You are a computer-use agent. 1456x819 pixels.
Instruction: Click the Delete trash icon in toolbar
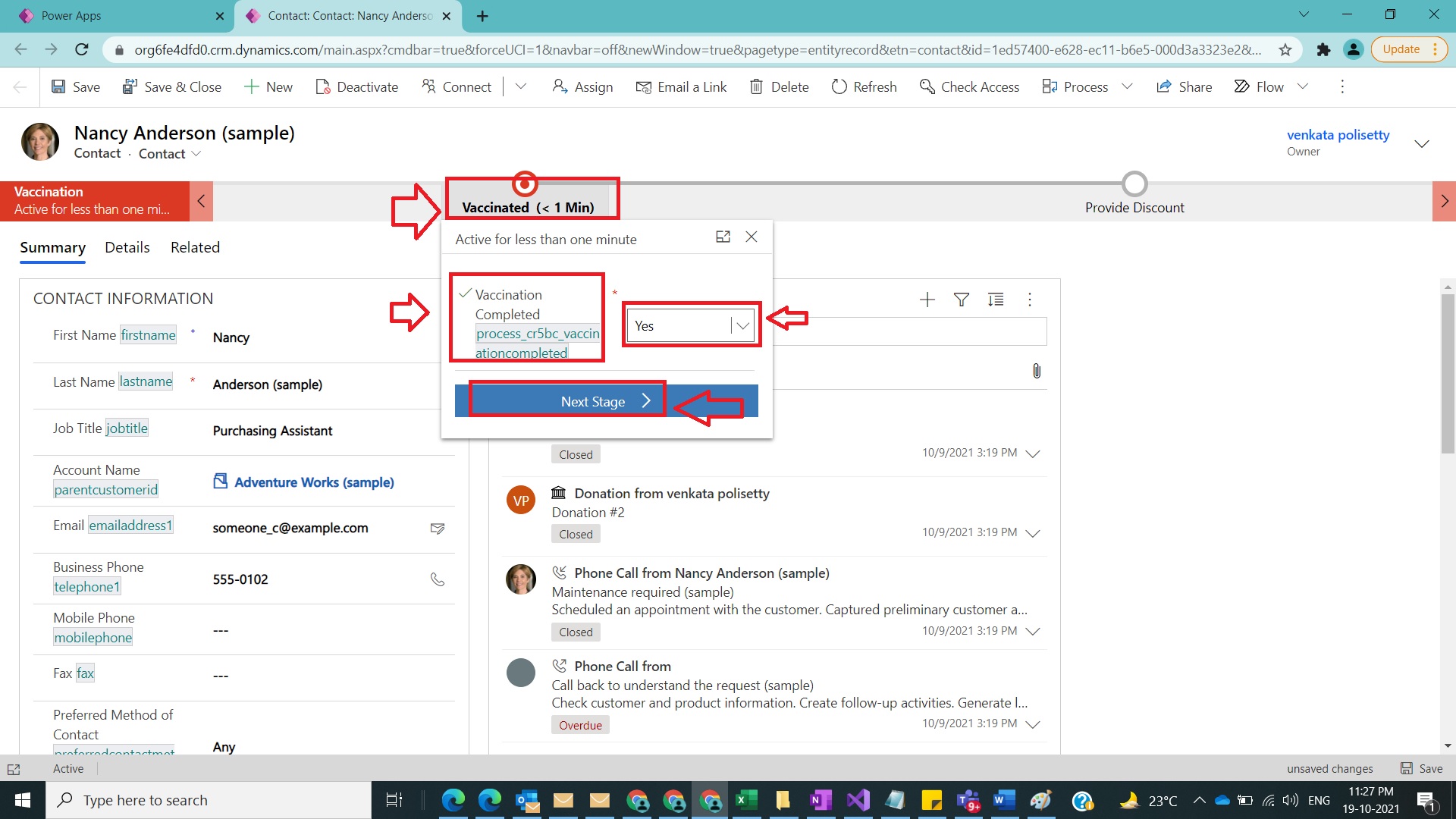(756, 86)
